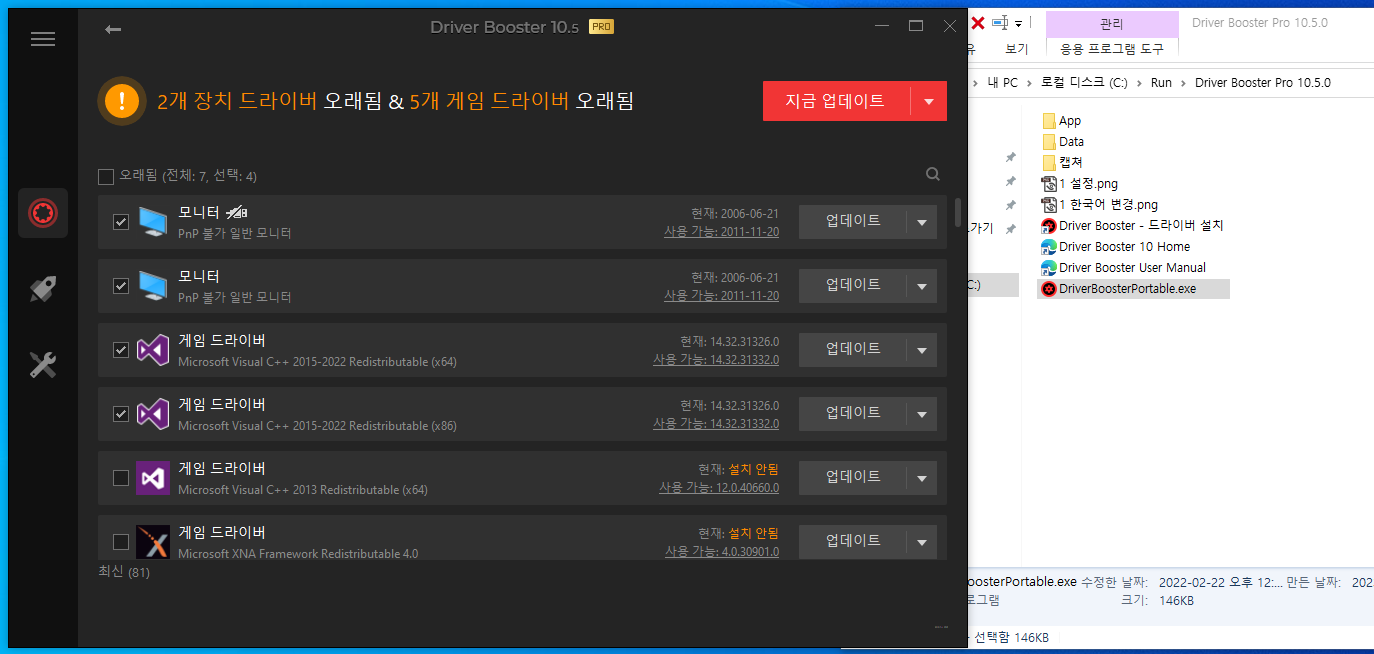Open dropdown arrow next to 지금 업데이트
The height and width of the screenshot is (654, 1374).
tap(929, 101)
